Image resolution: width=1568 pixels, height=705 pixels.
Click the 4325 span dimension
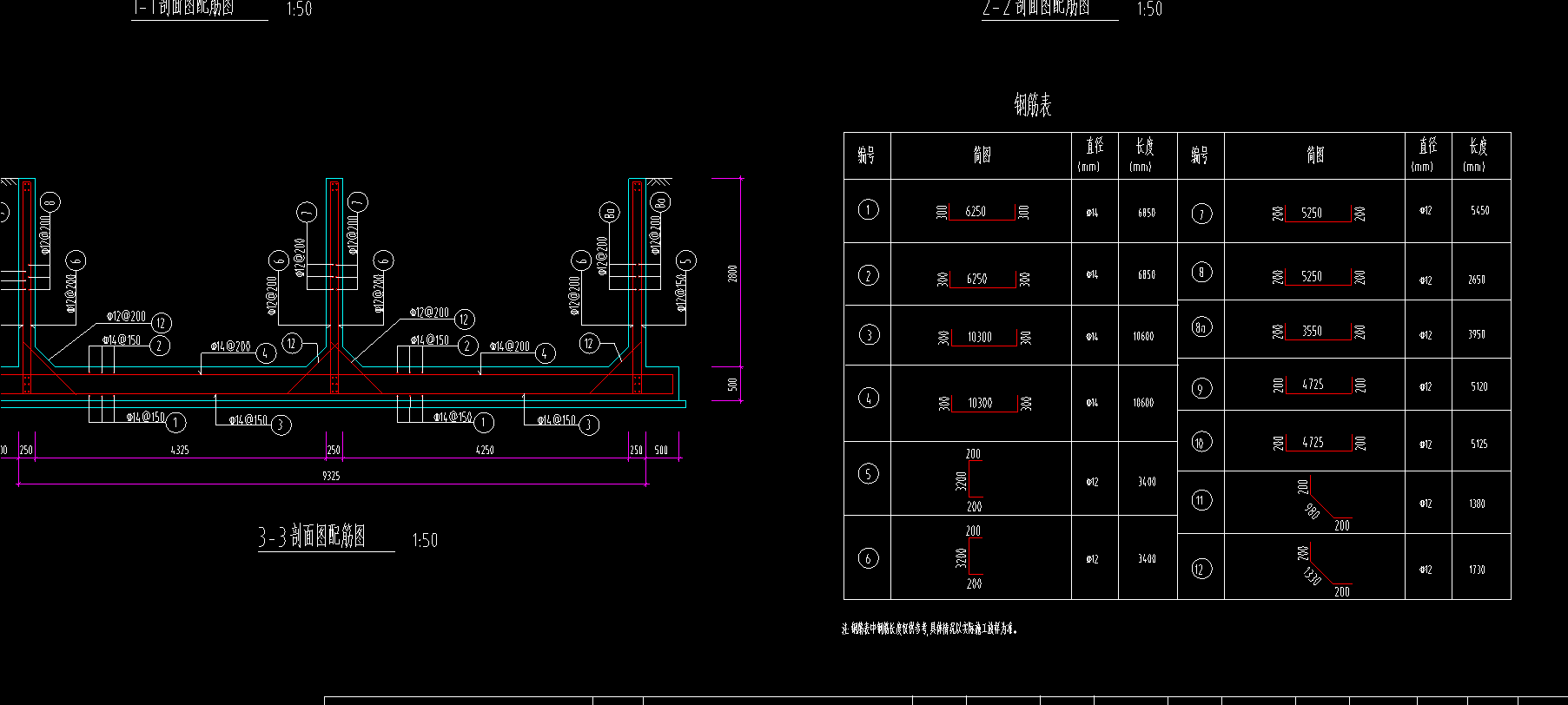(x=179, y=450)
